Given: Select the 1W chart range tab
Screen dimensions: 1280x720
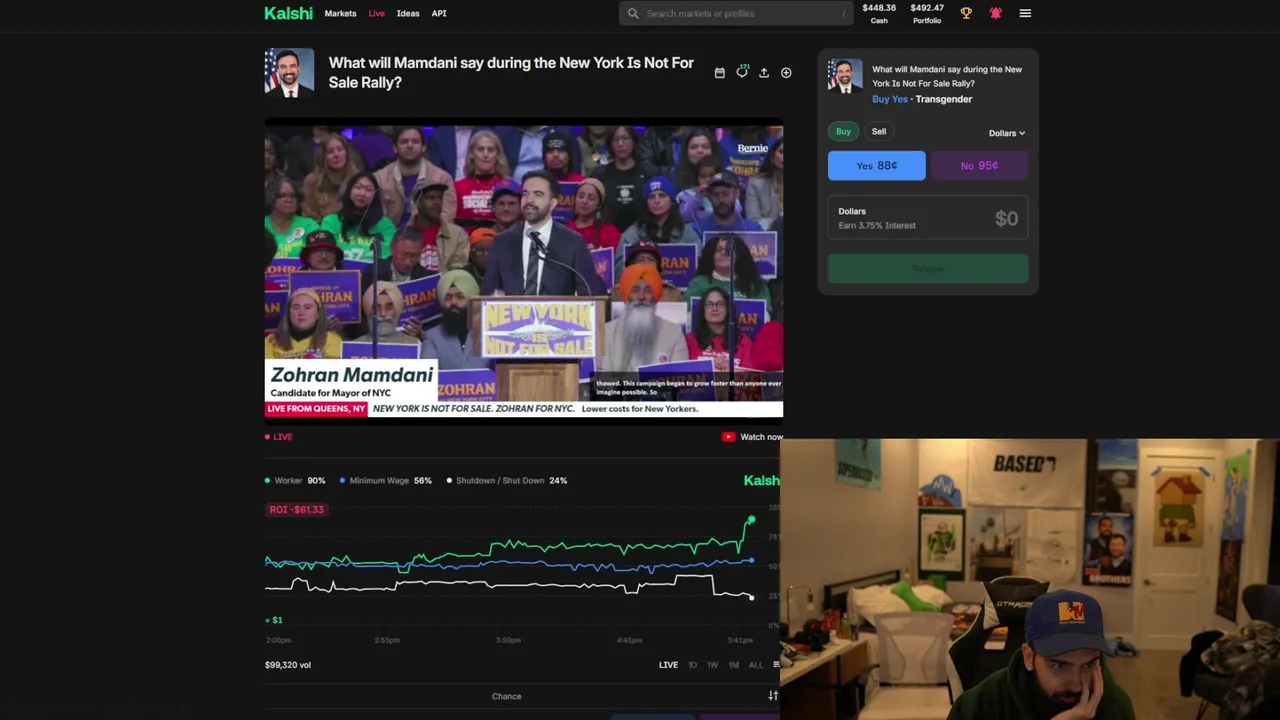Looking at the screenshot, I should click(x=712, y=665).
